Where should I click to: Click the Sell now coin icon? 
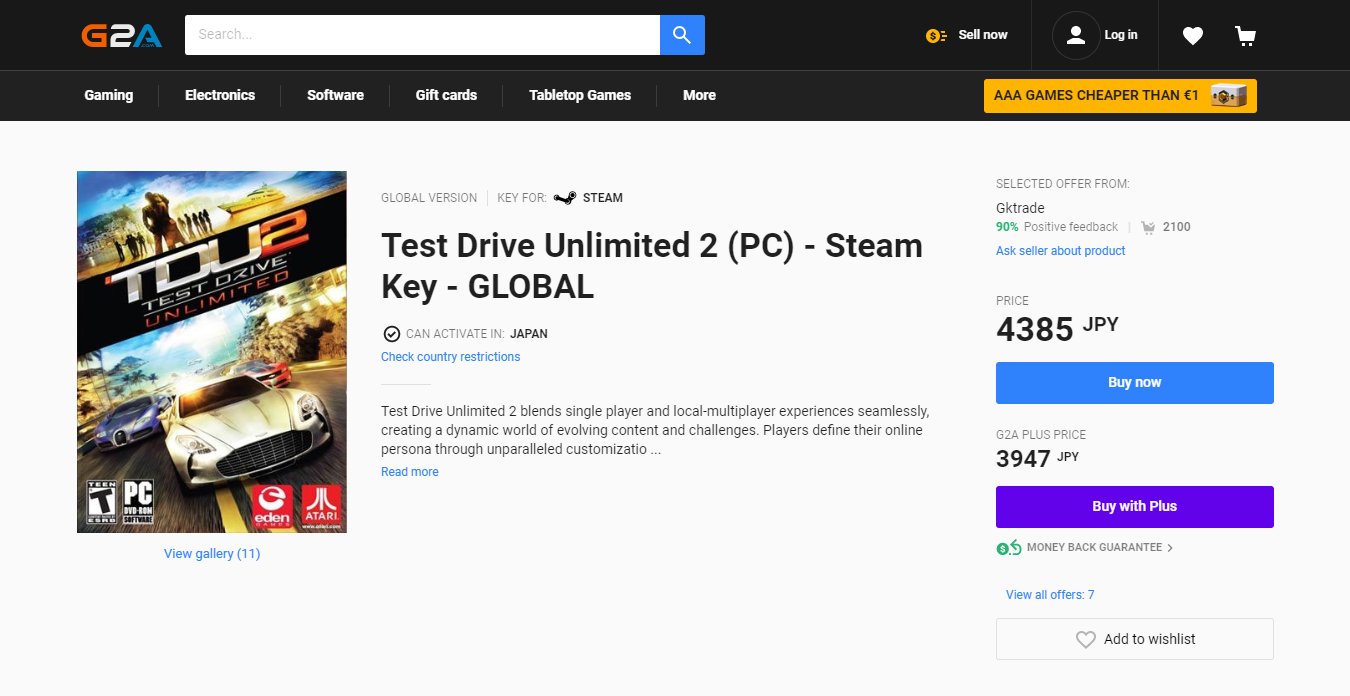tap(936, 36)
